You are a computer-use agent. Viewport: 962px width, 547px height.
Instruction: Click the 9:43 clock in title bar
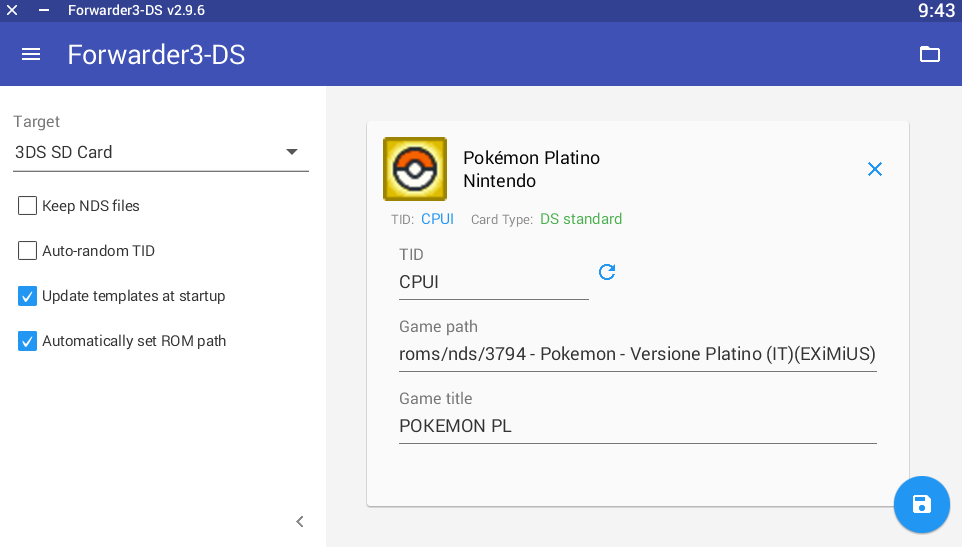tap(936, 10)
